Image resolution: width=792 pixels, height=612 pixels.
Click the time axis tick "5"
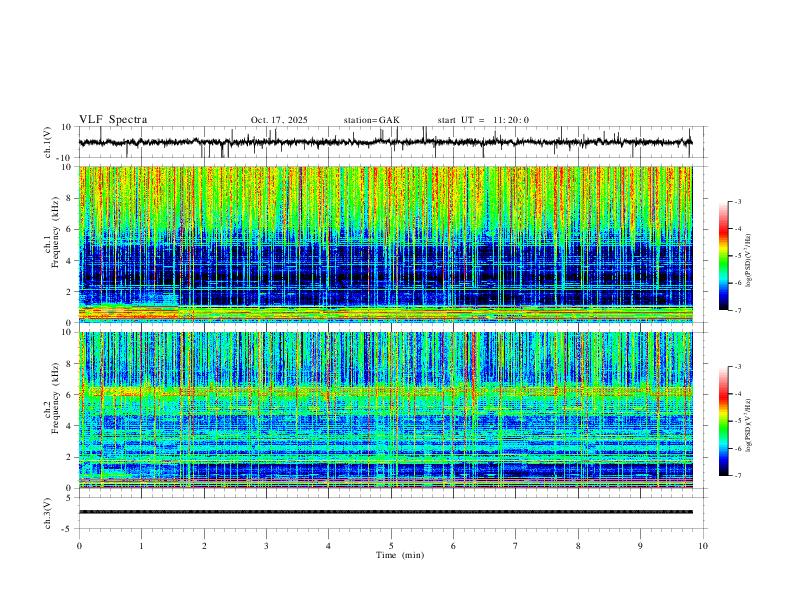pyautogui.click(x=391, y=546)
